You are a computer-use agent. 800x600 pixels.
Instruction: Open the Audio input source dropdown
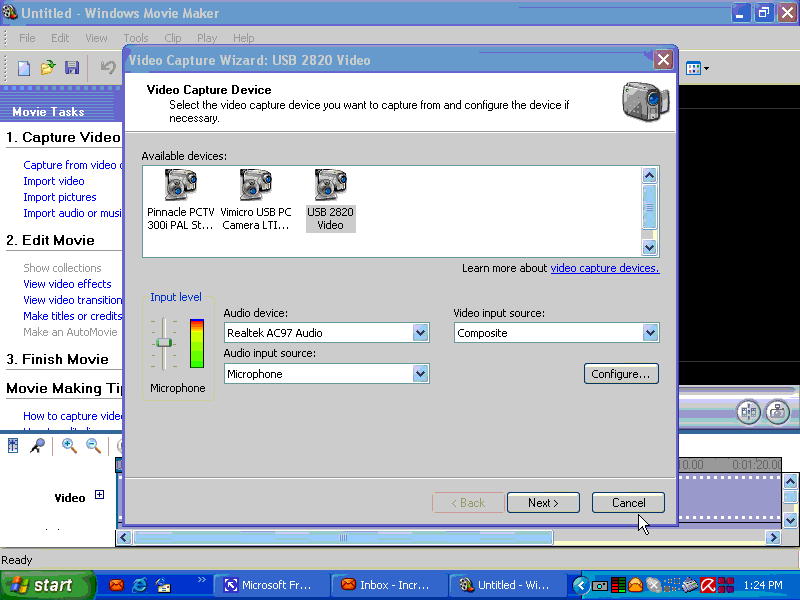click(420, 374)
